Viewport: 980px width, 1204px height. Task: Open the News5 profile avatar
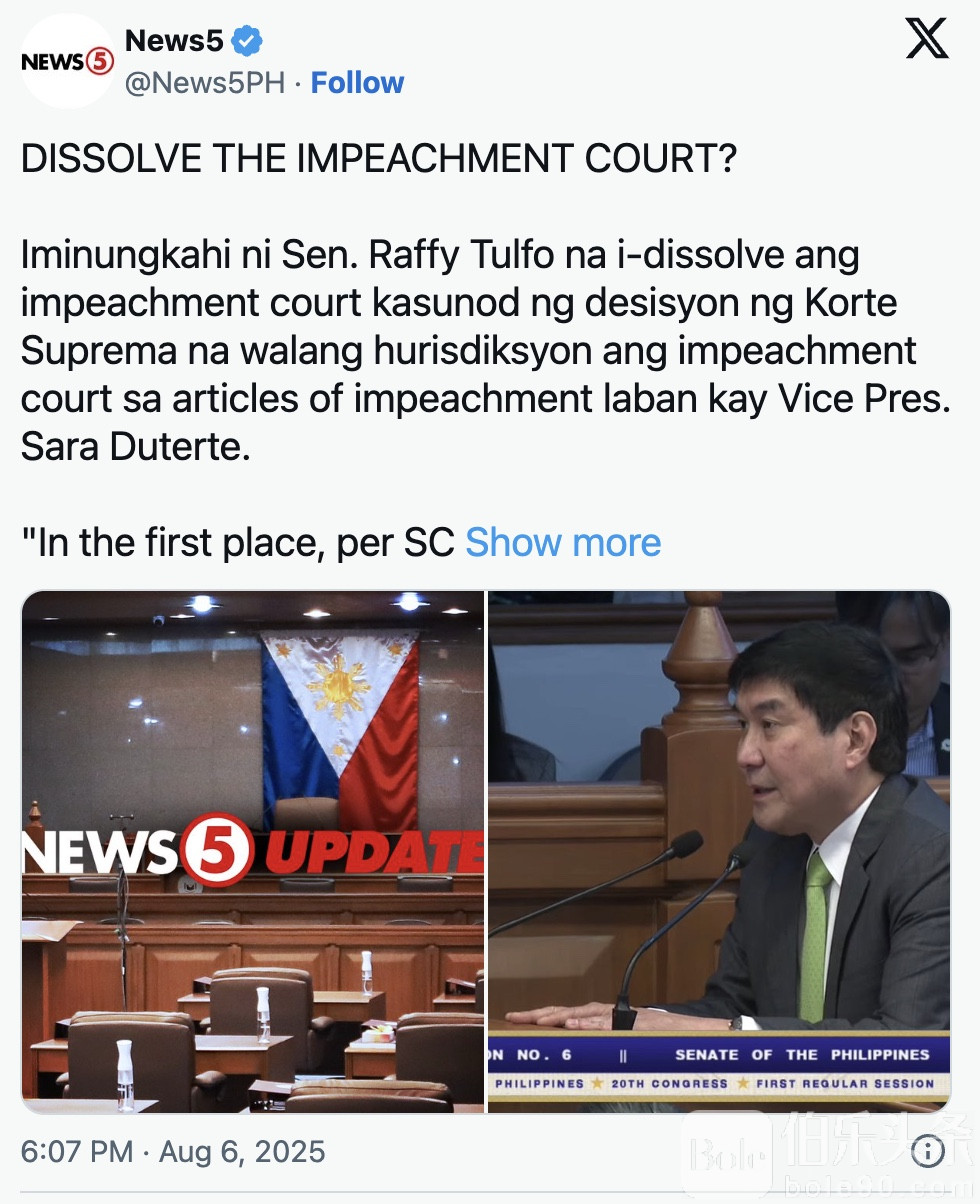pyautogui.click(x=67, y=61)
